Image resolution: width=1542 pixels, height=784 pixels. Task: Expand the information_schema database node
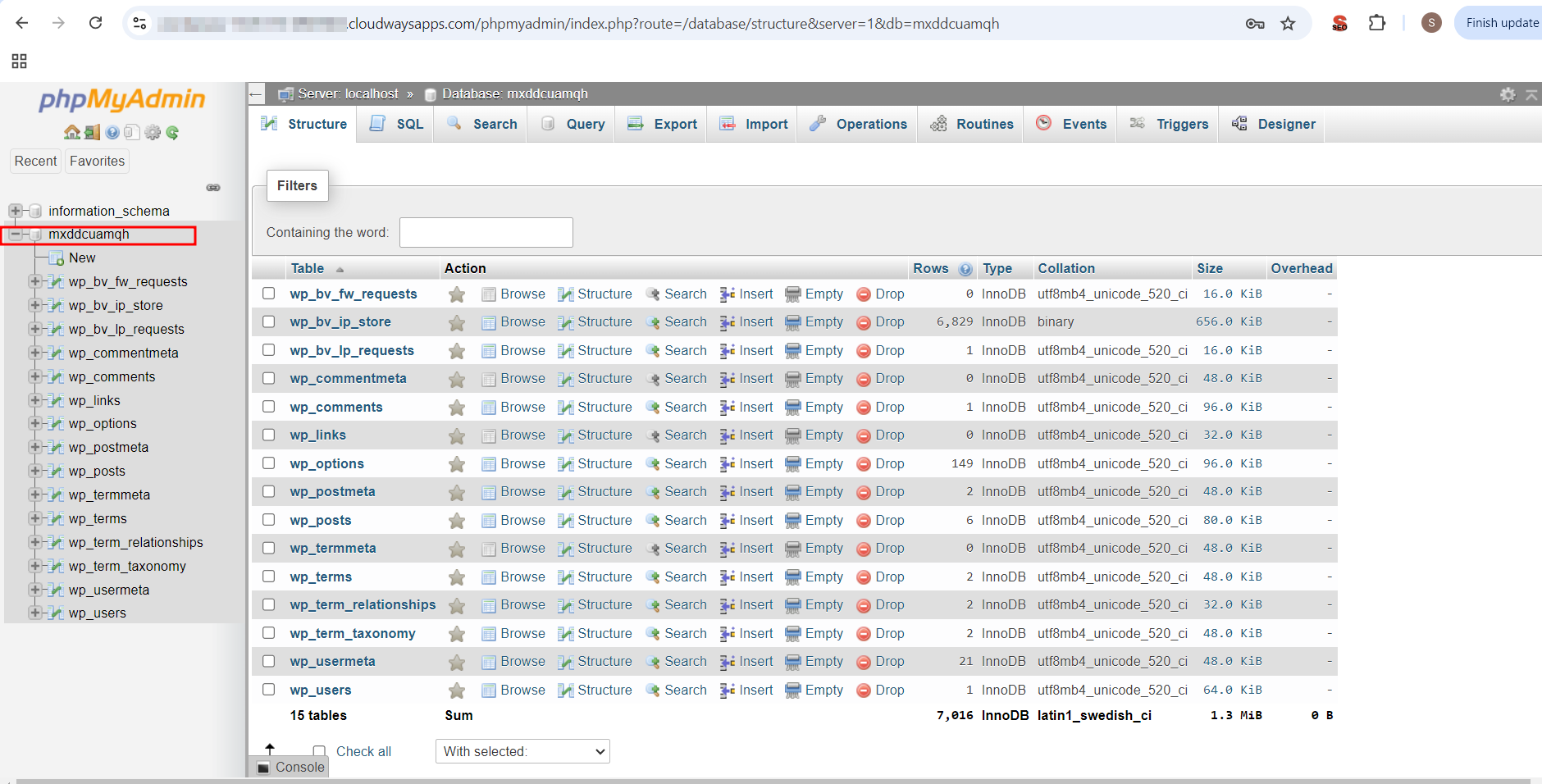15,211
